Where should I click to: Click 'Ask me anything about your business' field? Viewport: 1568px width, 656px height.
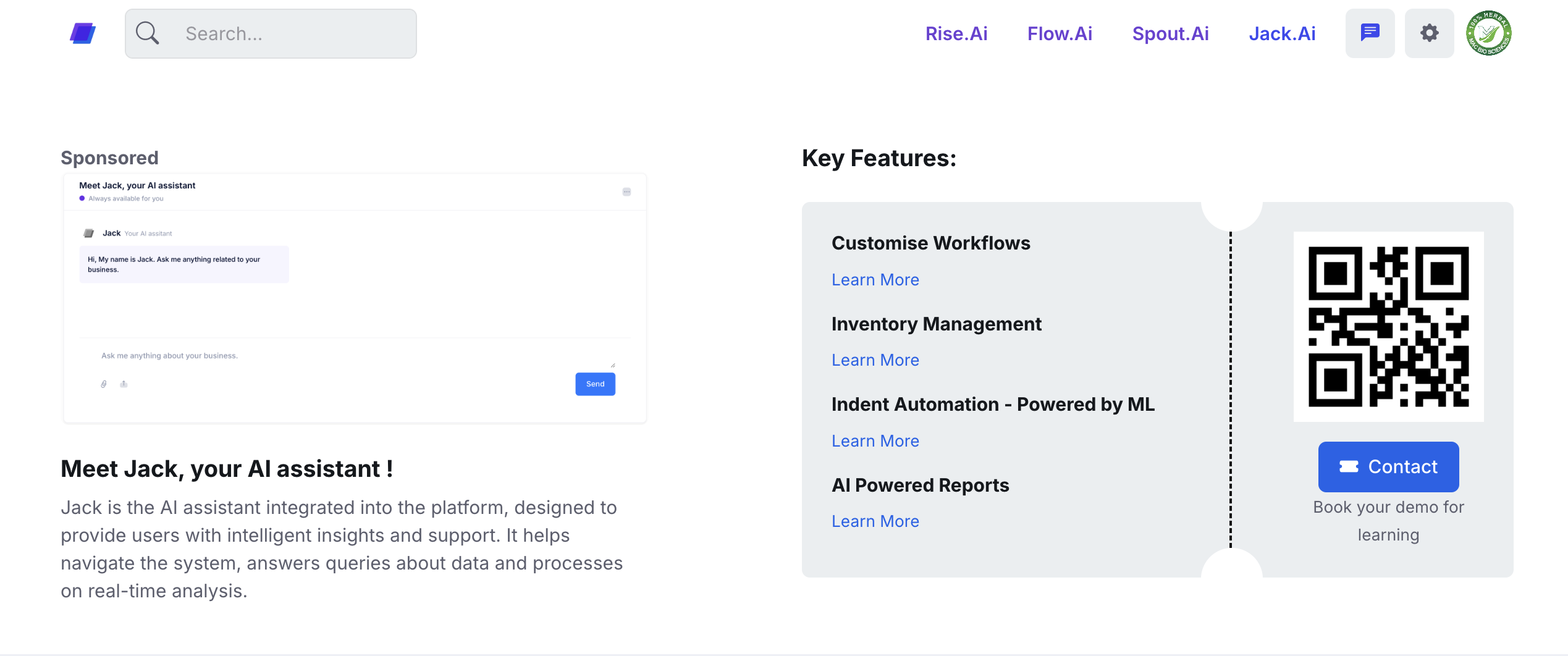355,356
